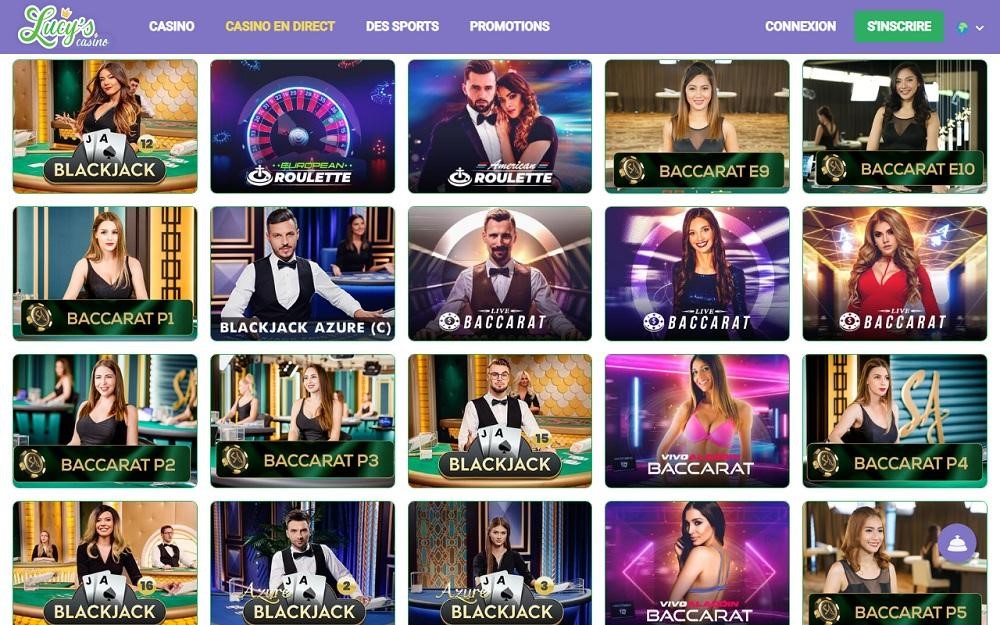This screenshot has width=1000, height=625.
Task: Click the S'inscrire signup button
Action: (899, 26)
